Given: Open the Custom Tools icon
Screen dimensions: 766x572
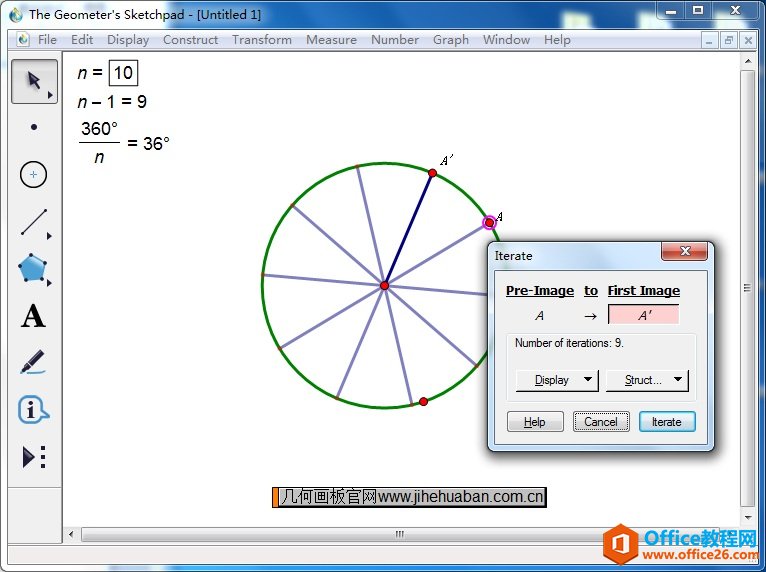Looking at the screenshot, I should tap(33, 457).
